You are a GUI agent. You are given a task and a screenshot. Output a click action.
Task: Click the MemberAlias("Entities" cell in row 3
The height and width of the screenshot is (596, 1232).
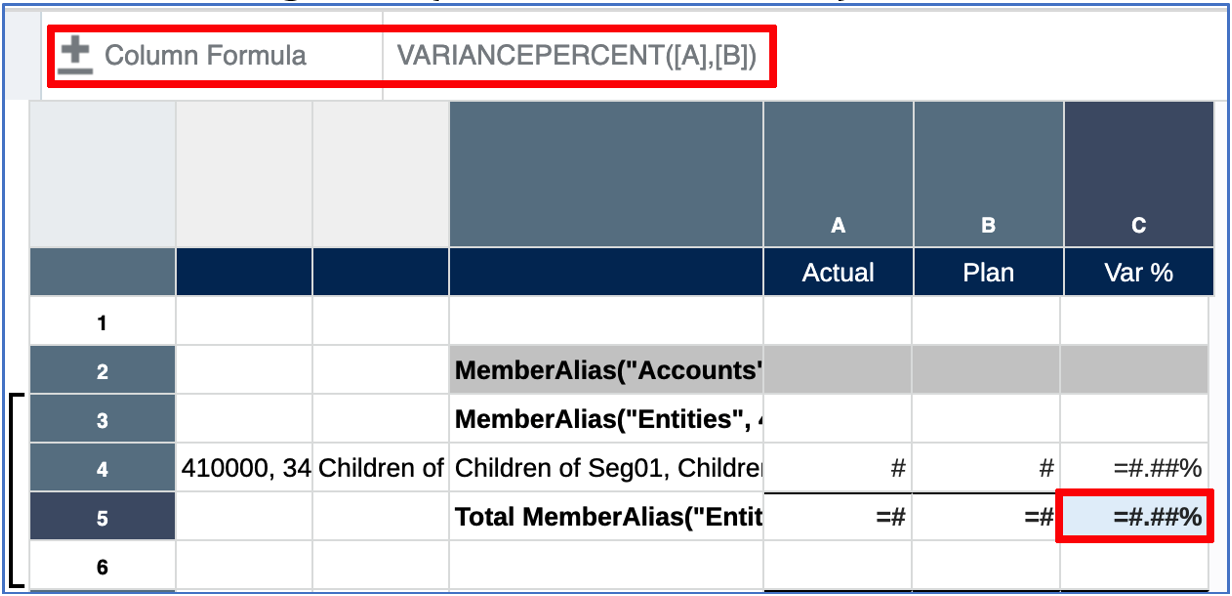click(x=606, y=420)
